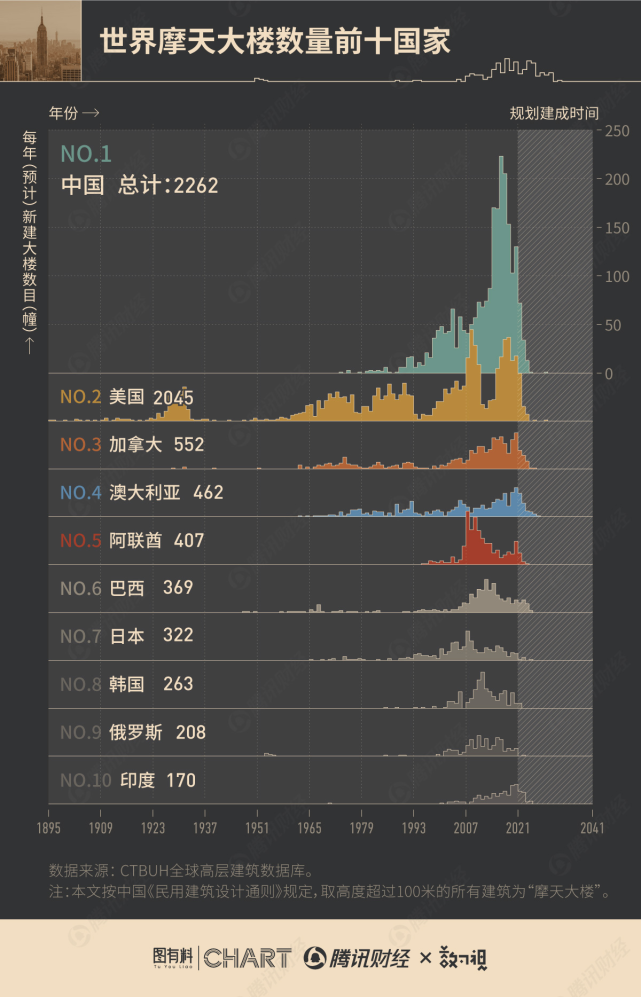Click the 1895 mark on the year axis
Screen dimensions: 641x997
coord(49,828)
